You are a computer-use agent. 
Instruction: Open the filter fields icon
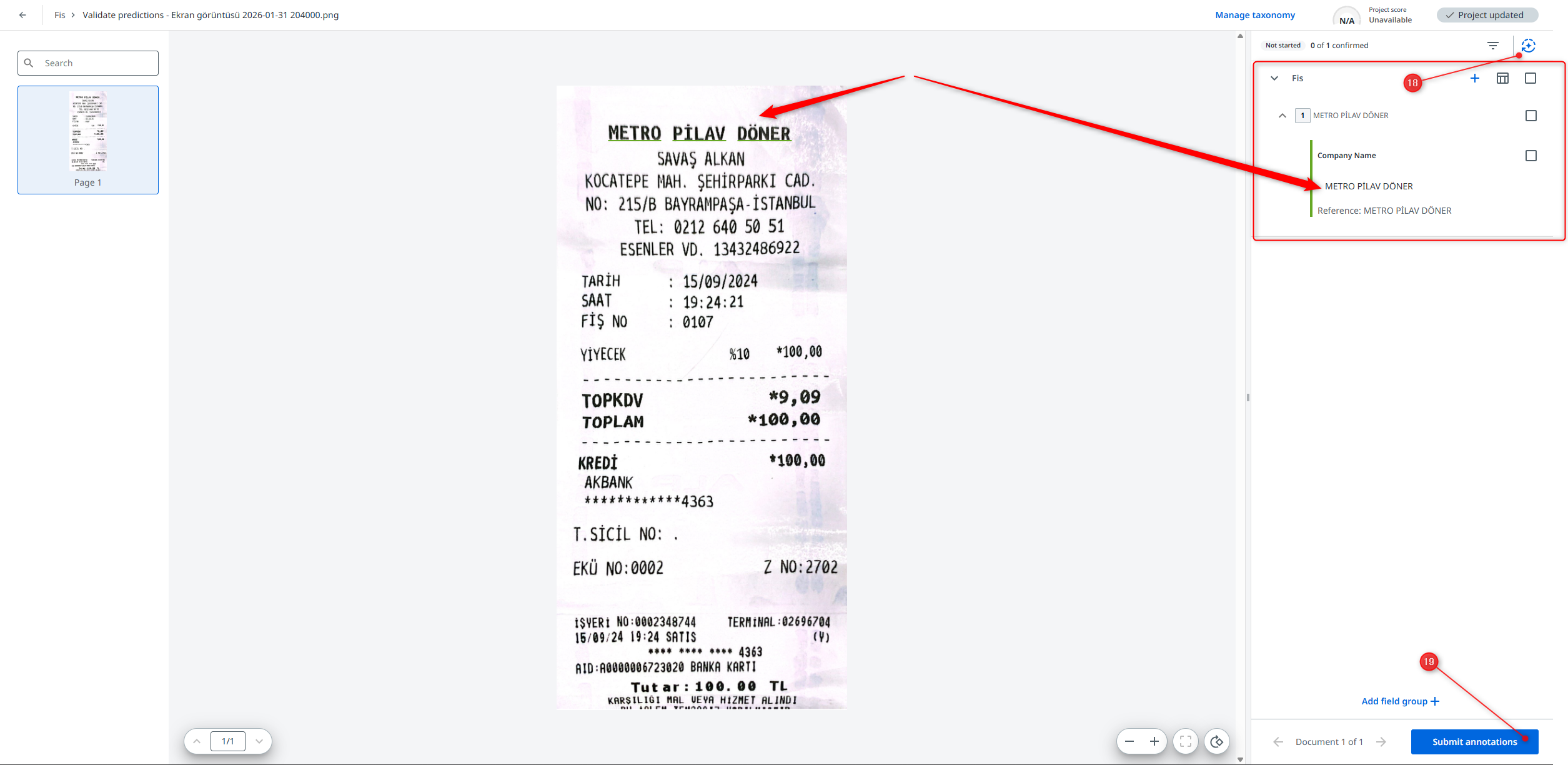(x=1493, y=46)
